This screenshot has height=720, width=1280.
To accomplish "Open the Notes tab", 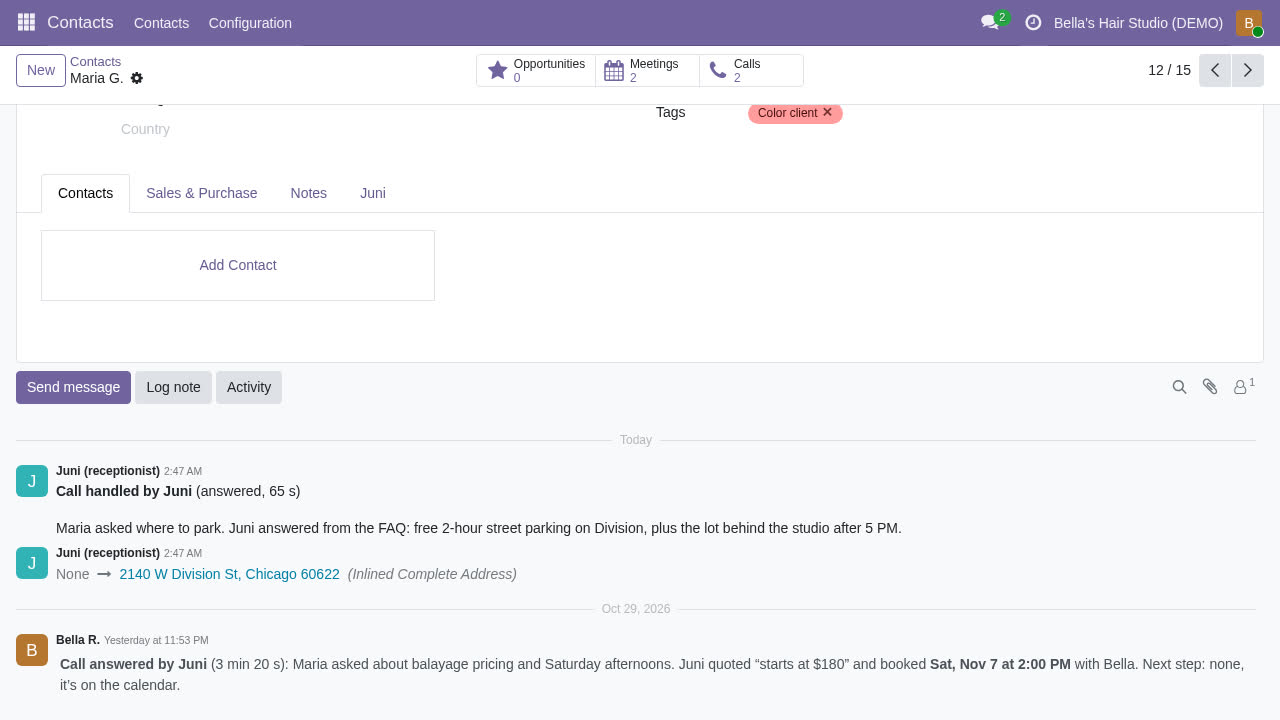I will click(309, 193).
